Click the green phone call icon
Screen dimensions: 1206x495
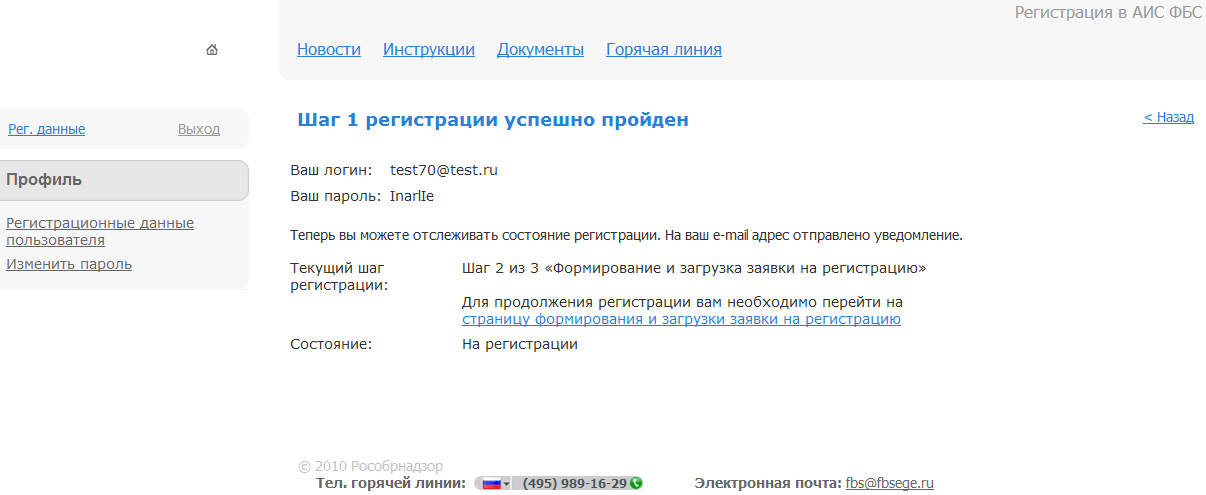tap(636, 483)
